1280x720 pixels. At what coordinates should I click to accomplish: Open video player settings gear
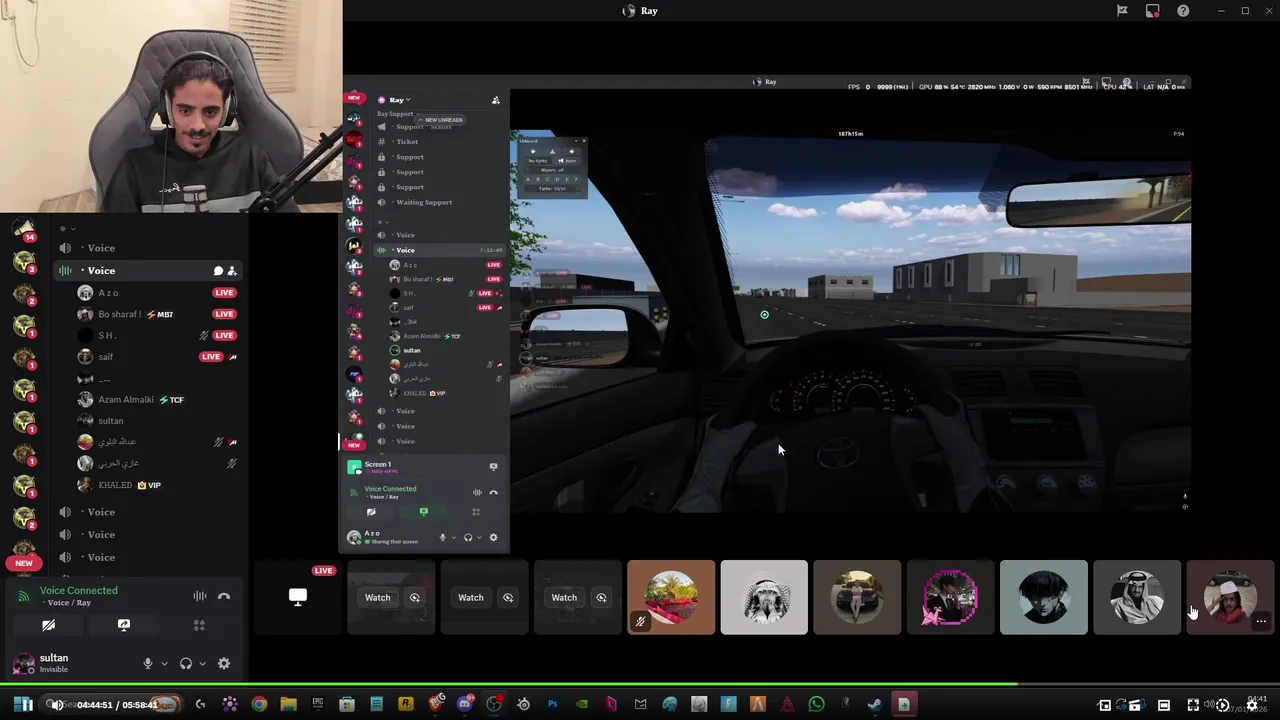1251,705
